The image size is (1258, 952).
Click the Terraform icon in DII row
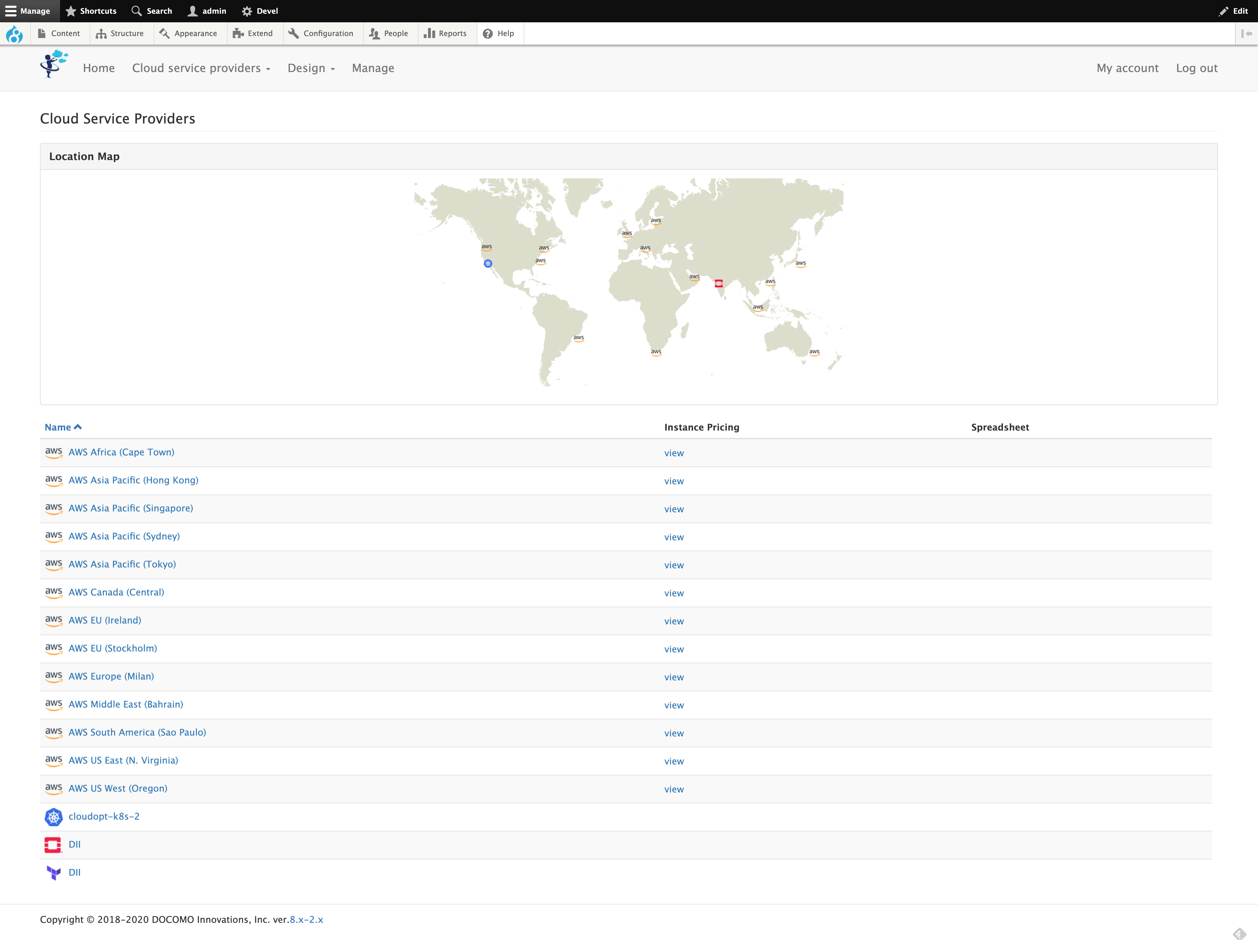tap(53, 873)
